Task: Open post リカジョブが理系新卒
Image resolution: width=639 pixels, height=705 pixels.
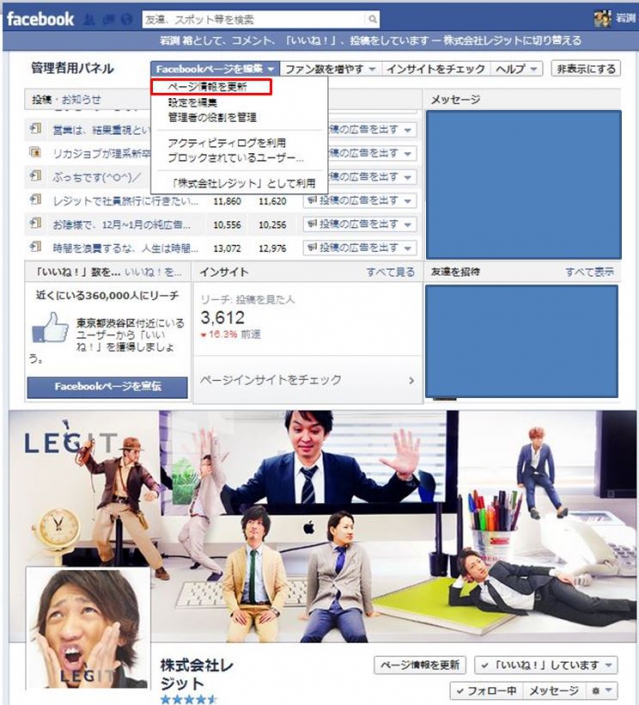Action: click(102, 154)
